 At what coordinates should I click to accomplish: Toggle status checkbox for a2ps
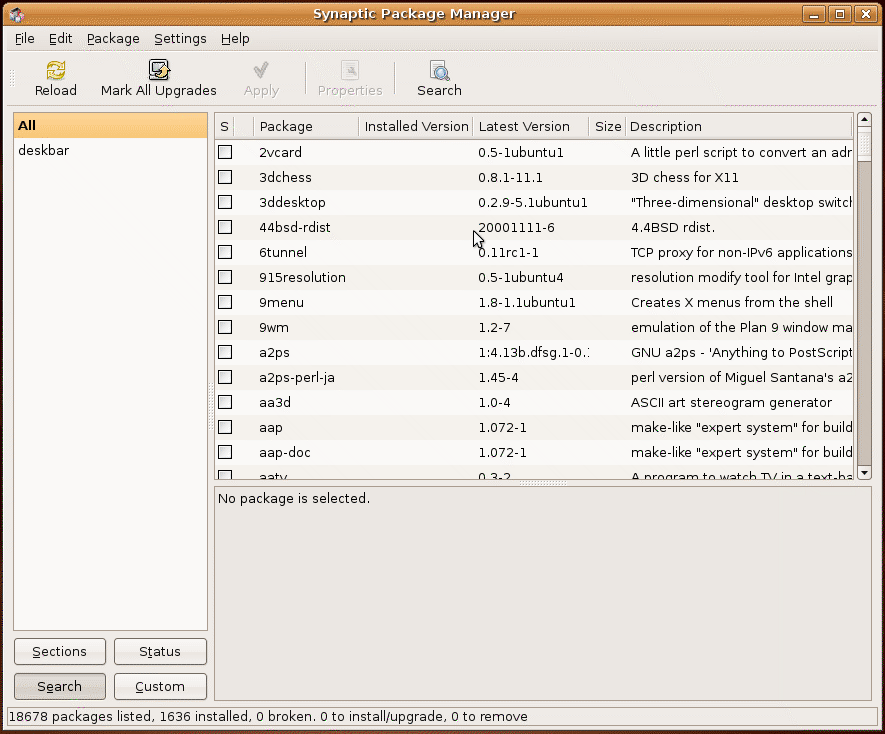tap(225, 352)
